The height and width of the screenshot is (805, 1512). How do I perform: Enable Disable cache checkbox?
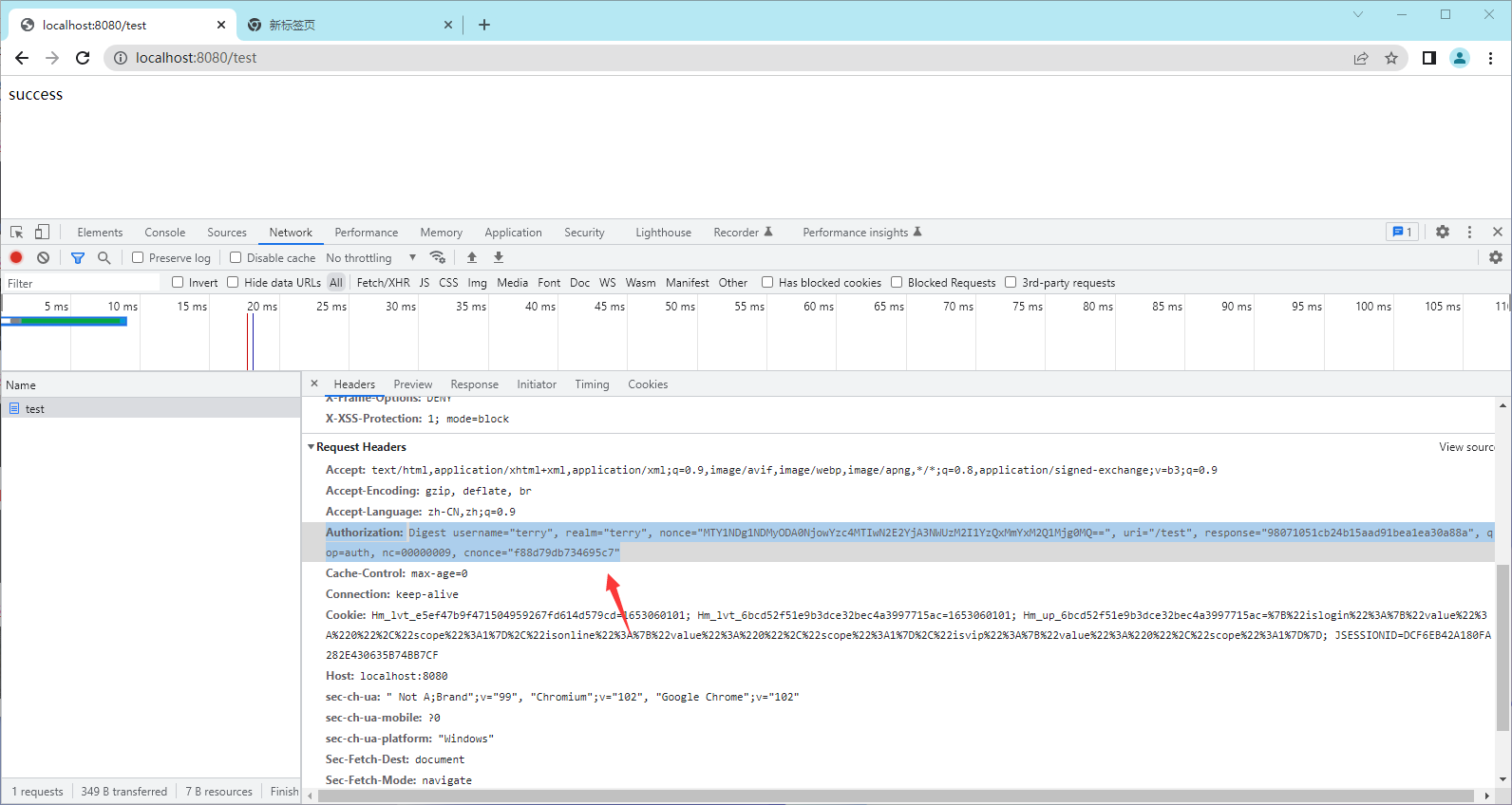[x=236, y=257]
